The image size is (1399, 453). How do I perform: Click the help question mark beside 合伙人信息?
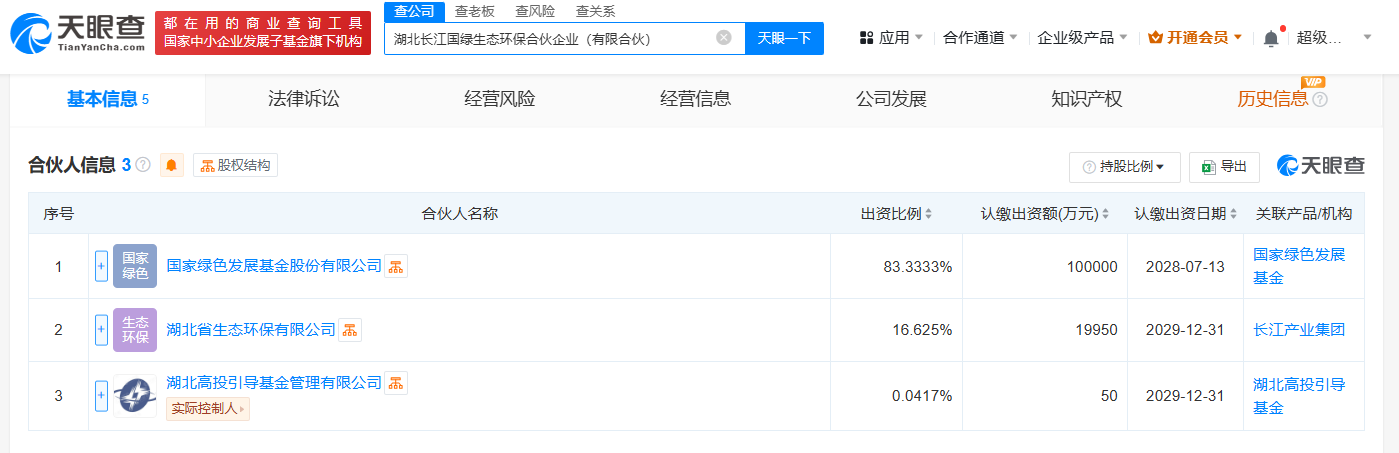coord(143,165)
